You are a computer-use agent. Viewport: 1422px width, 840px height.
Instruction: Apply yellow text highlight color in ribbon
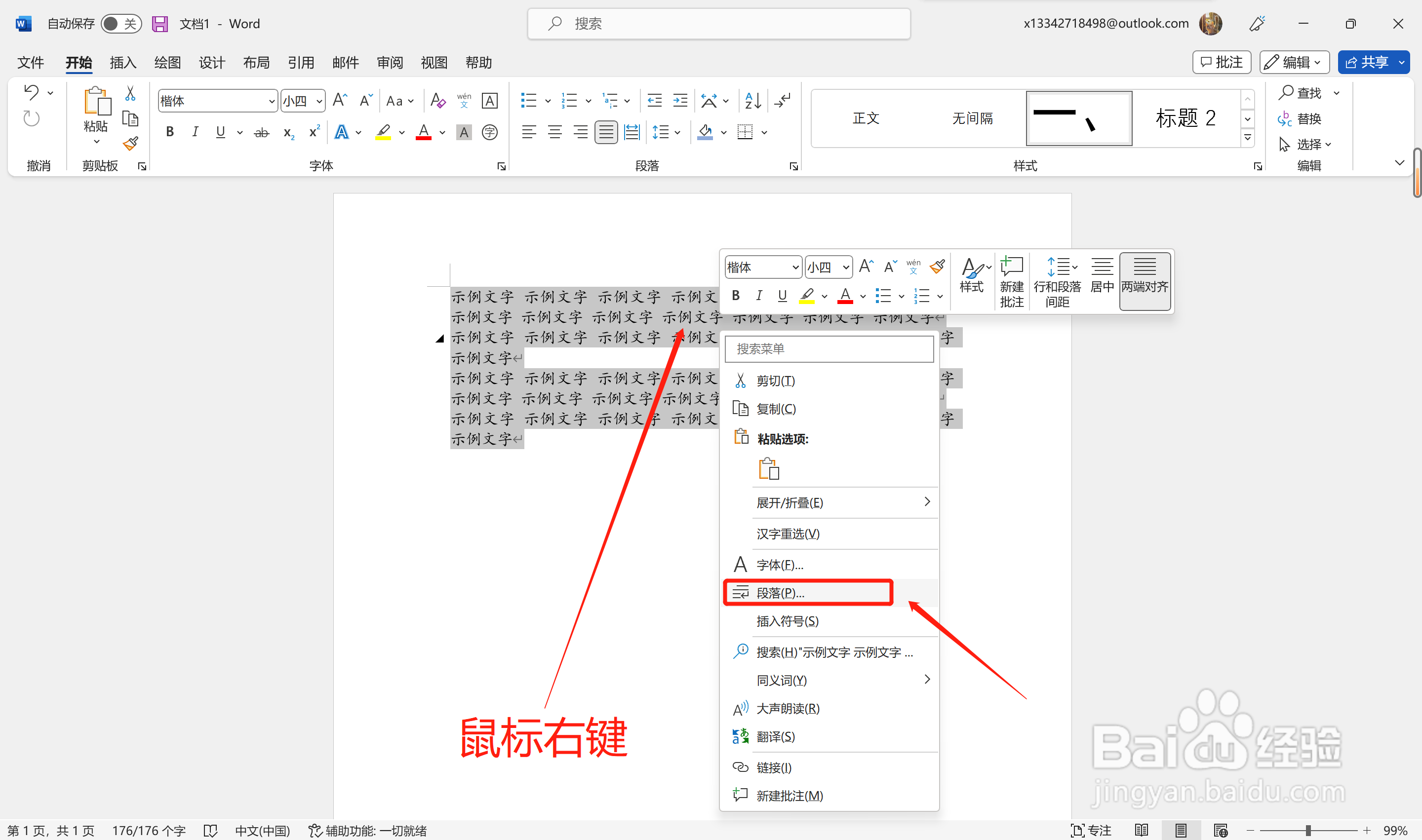click(x=383, y=132)
